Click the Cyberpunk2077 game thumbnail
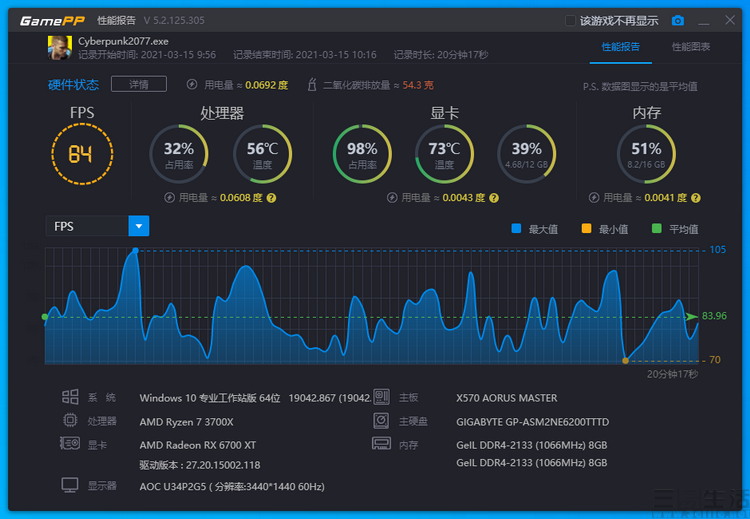750x519 pixels. click(60, 48)
